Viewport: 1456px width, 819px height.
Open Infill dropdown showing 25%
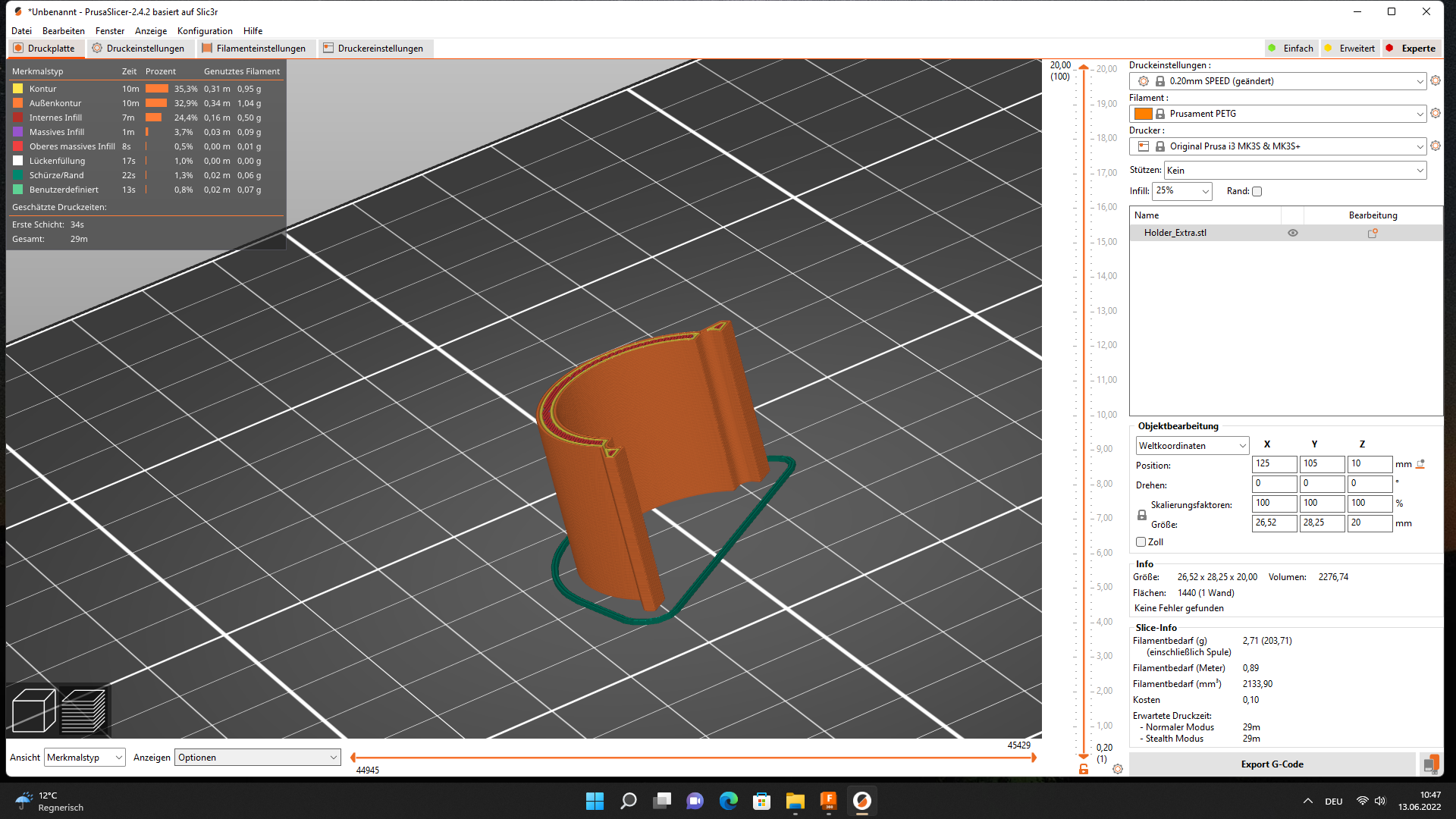[x=1182, y=191]
